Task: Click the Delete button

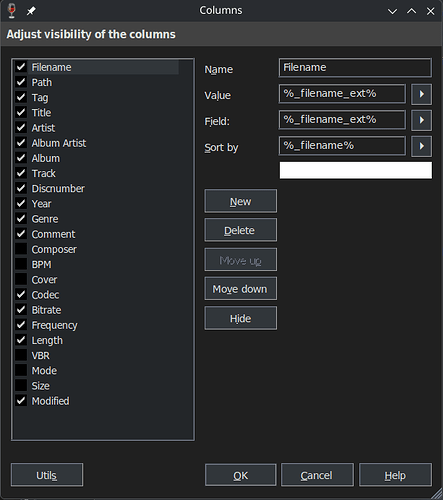Action: pos(240,230)
